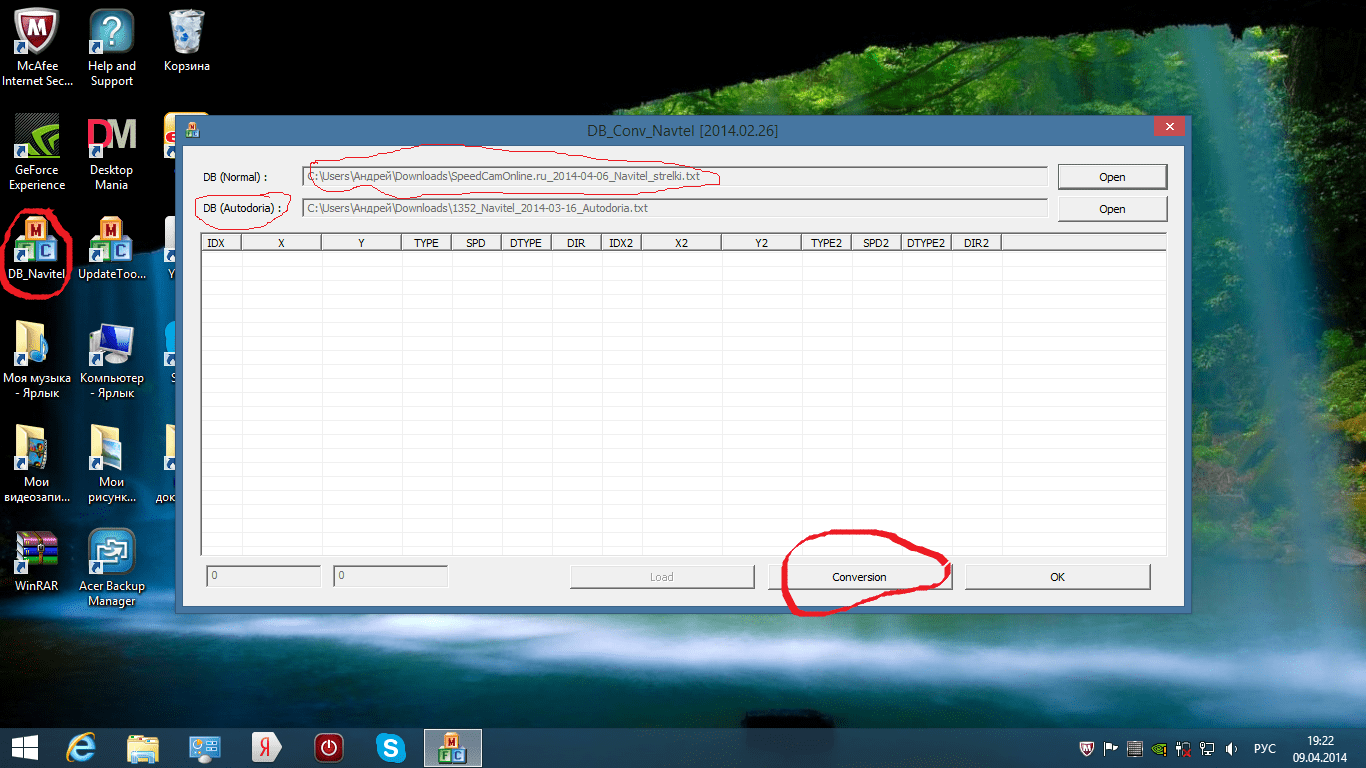Switch input language via РУС indicator
The image size is (1366, 768).
1265,748
